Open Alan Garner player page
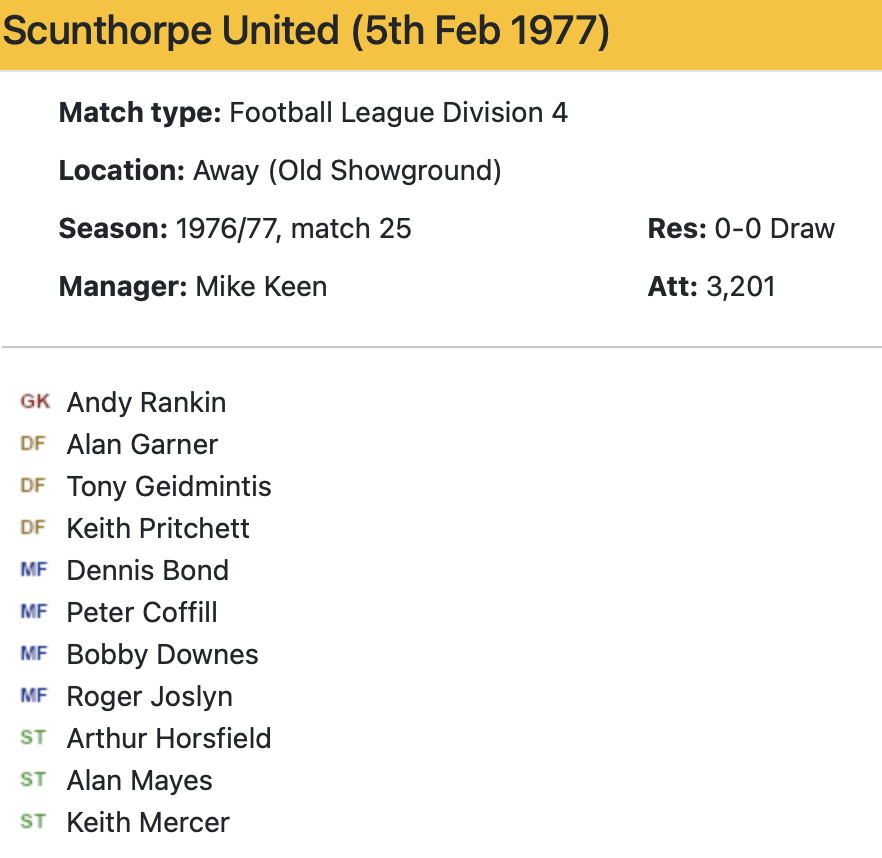The width and height of the screenshot is (882, 858). [x=142, y=444]
